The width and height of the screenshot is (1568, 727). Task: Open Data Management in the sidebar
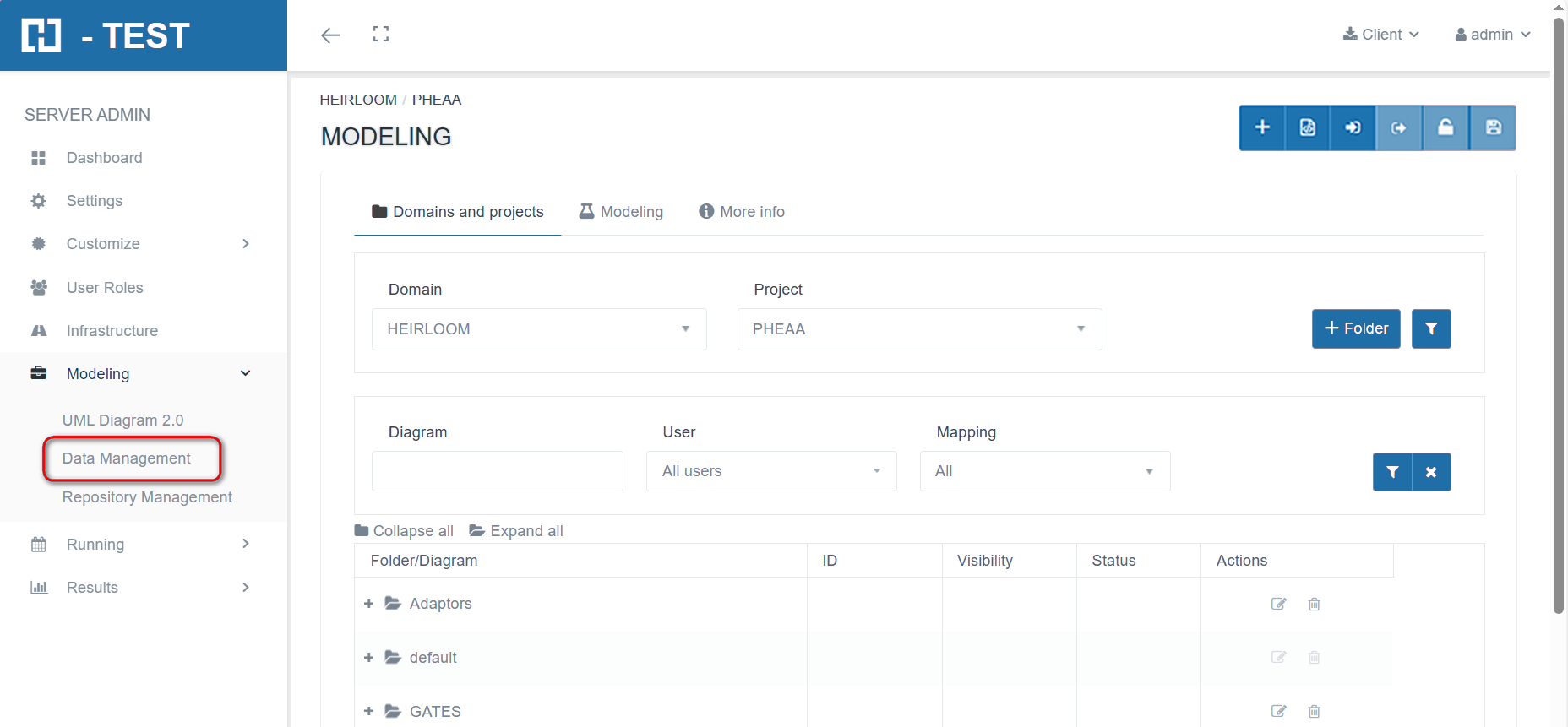coord(127,458)
